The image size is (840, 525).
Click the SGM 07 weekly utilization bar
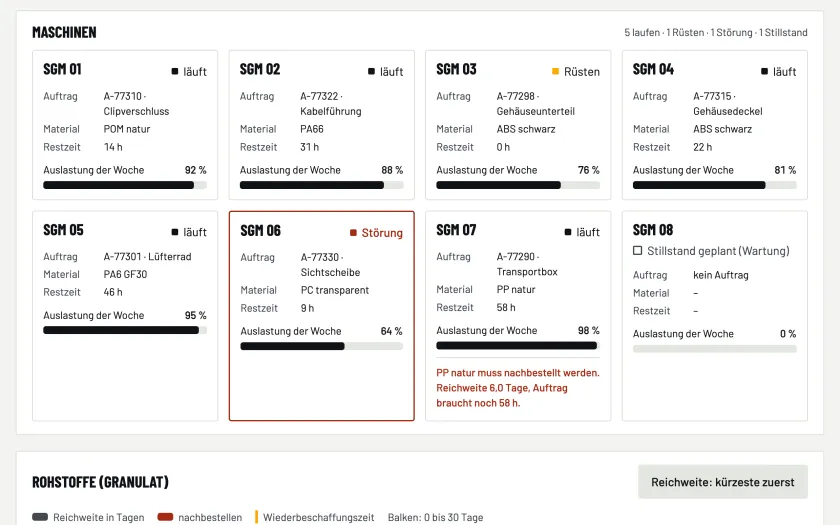518,346
